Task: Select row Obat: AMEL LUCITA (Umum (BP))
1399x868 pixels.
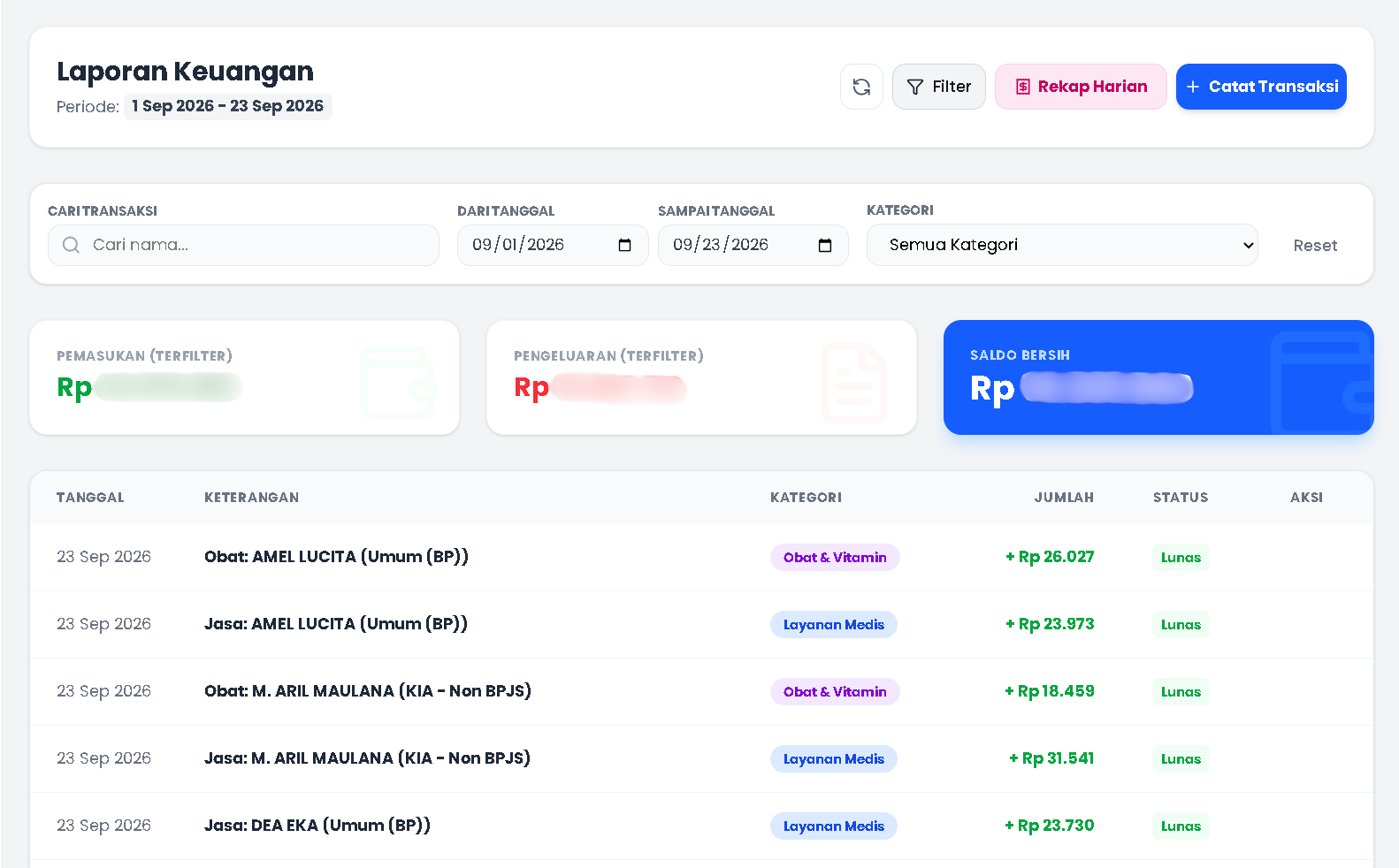Action: (701, 557)
